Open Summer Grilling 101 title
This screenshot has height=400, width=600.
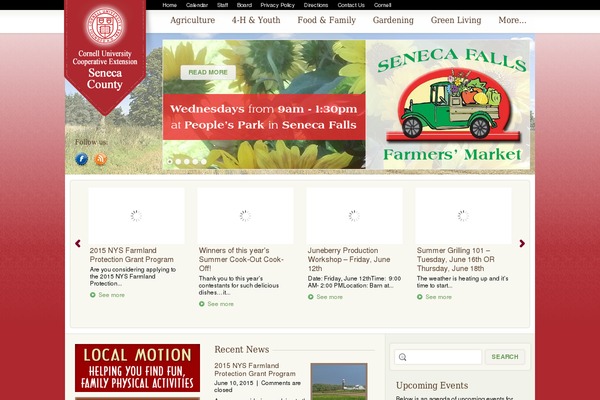(x=456, y=259)
